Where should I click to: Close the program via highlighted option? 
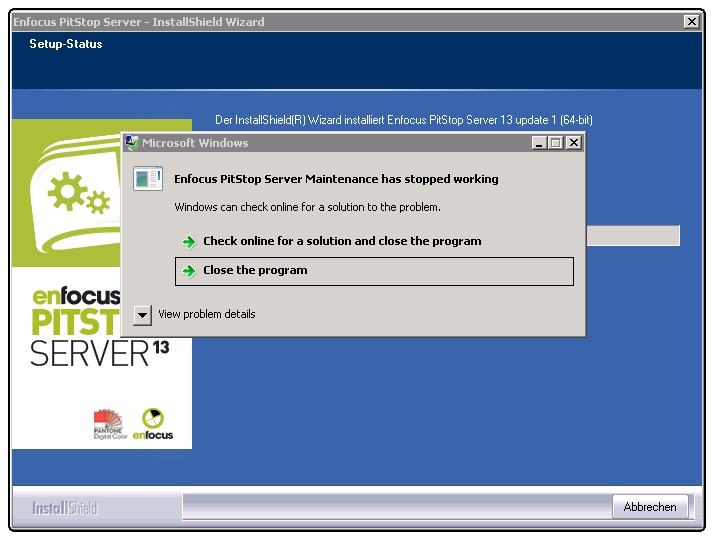pyautogui.click(x=374, y=271)
